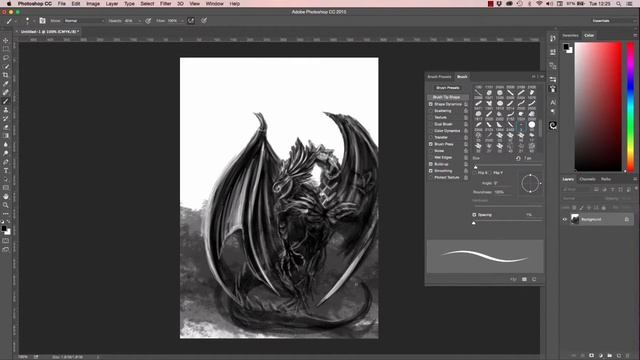Screen dimensions: 640x360
Task: Open the History panel icon in the dock
Action: coord(553,38)
